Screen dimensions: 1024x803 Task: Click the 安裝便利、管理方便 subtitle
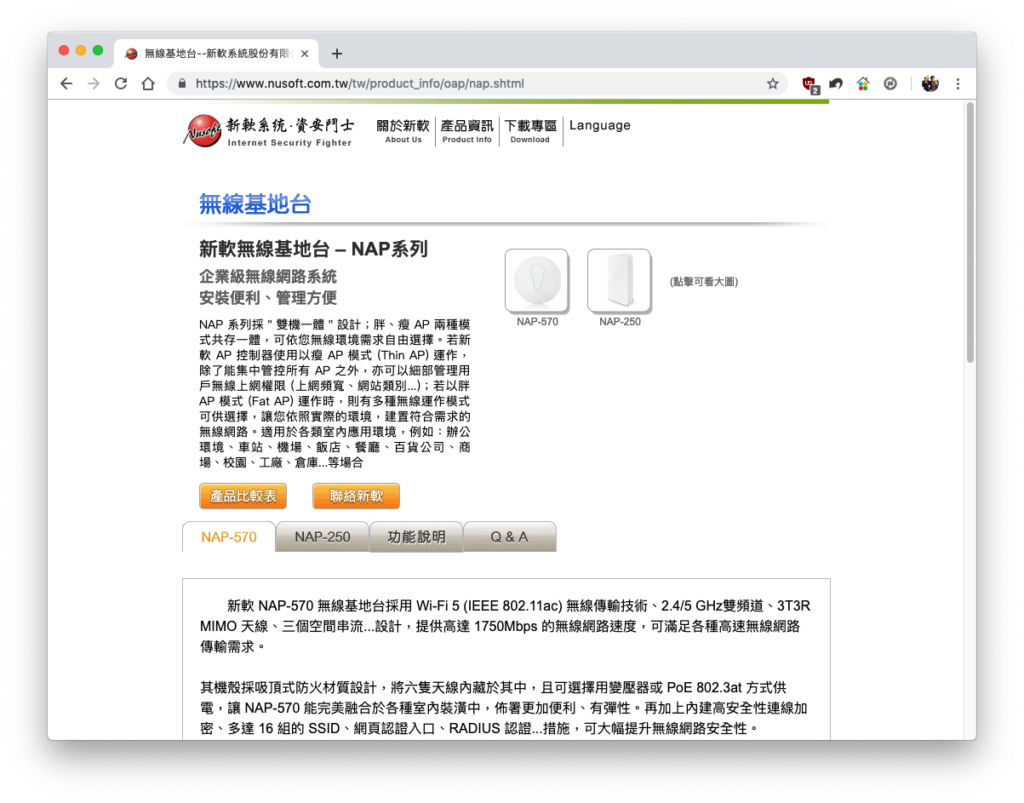[x=268, y=298]
